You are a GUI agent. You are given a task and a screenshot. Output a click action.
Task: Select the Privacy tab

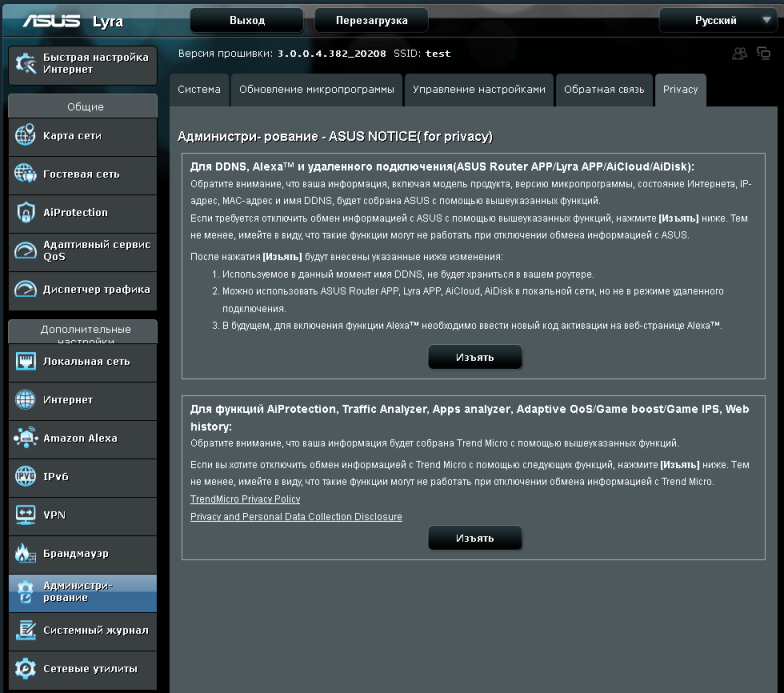tap(680, 90)
